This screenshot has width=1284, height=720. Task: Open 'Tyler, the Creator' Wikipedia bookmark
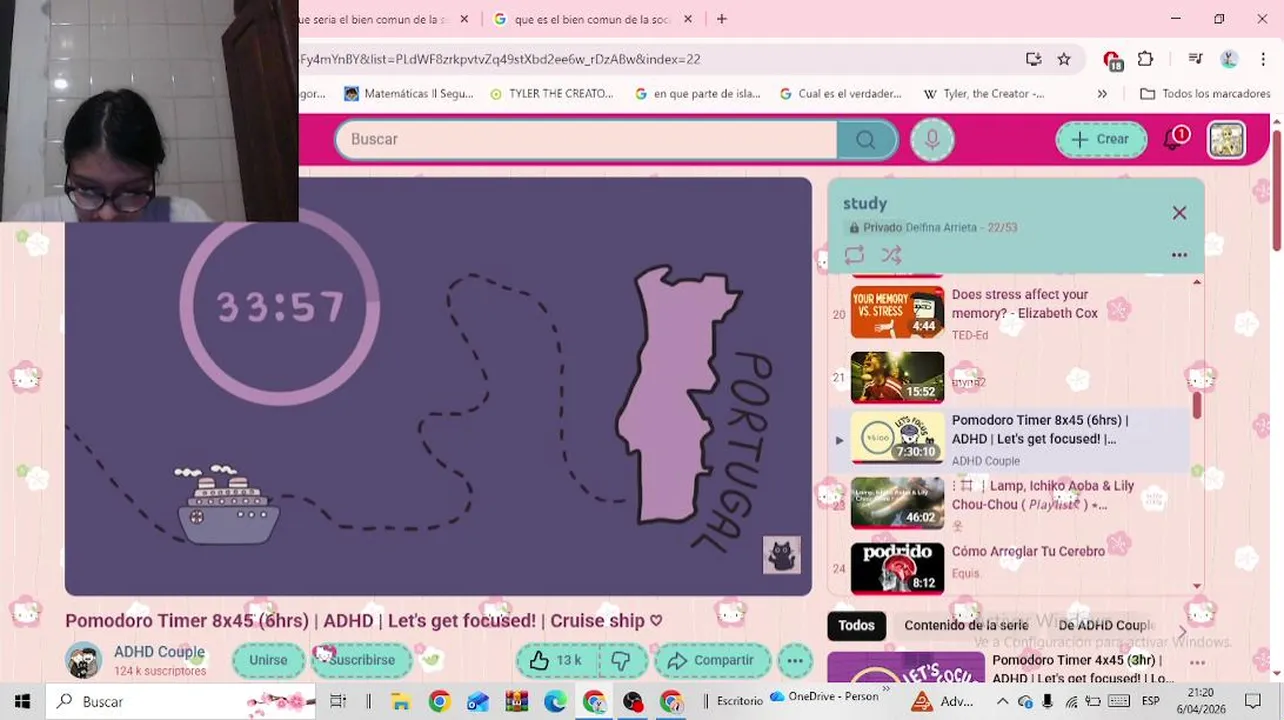(x=984, y=94)
